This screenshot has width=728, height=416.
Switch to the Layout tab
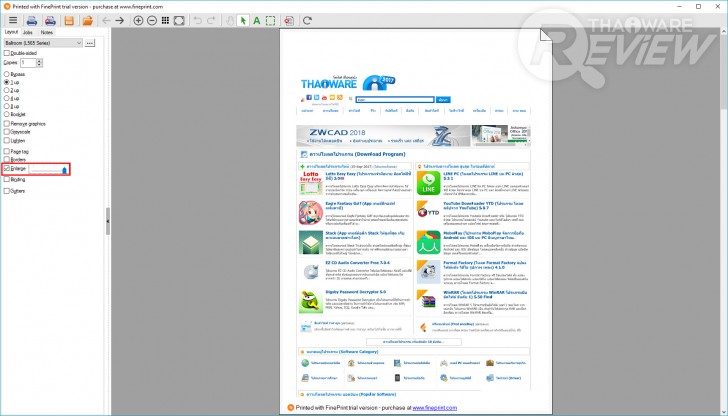(11, 32)
